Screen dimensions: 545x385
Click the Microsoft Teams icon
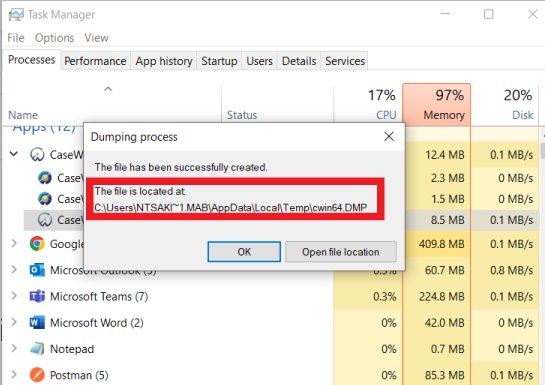pyautogui.click(x=37, y=296)
